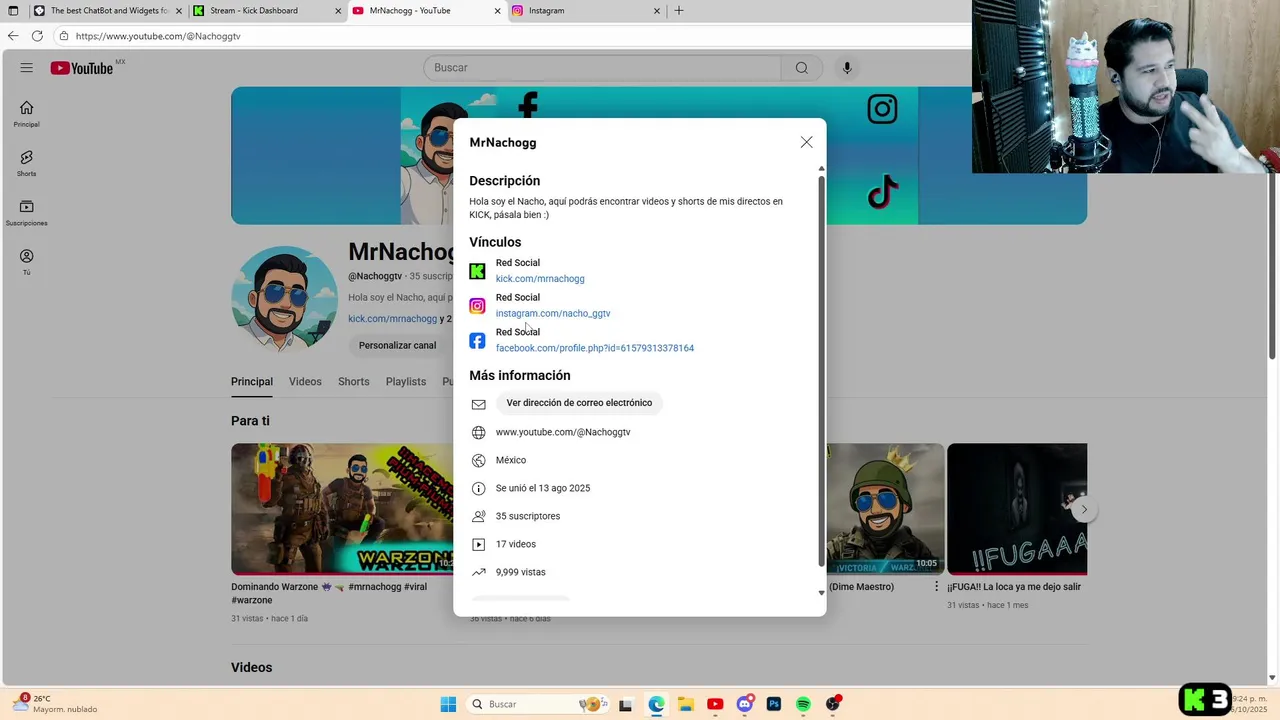This screenshot has height=720, width=1280.
Task: Click the Personalizar canal button
Action: click(x=397, y=345)
